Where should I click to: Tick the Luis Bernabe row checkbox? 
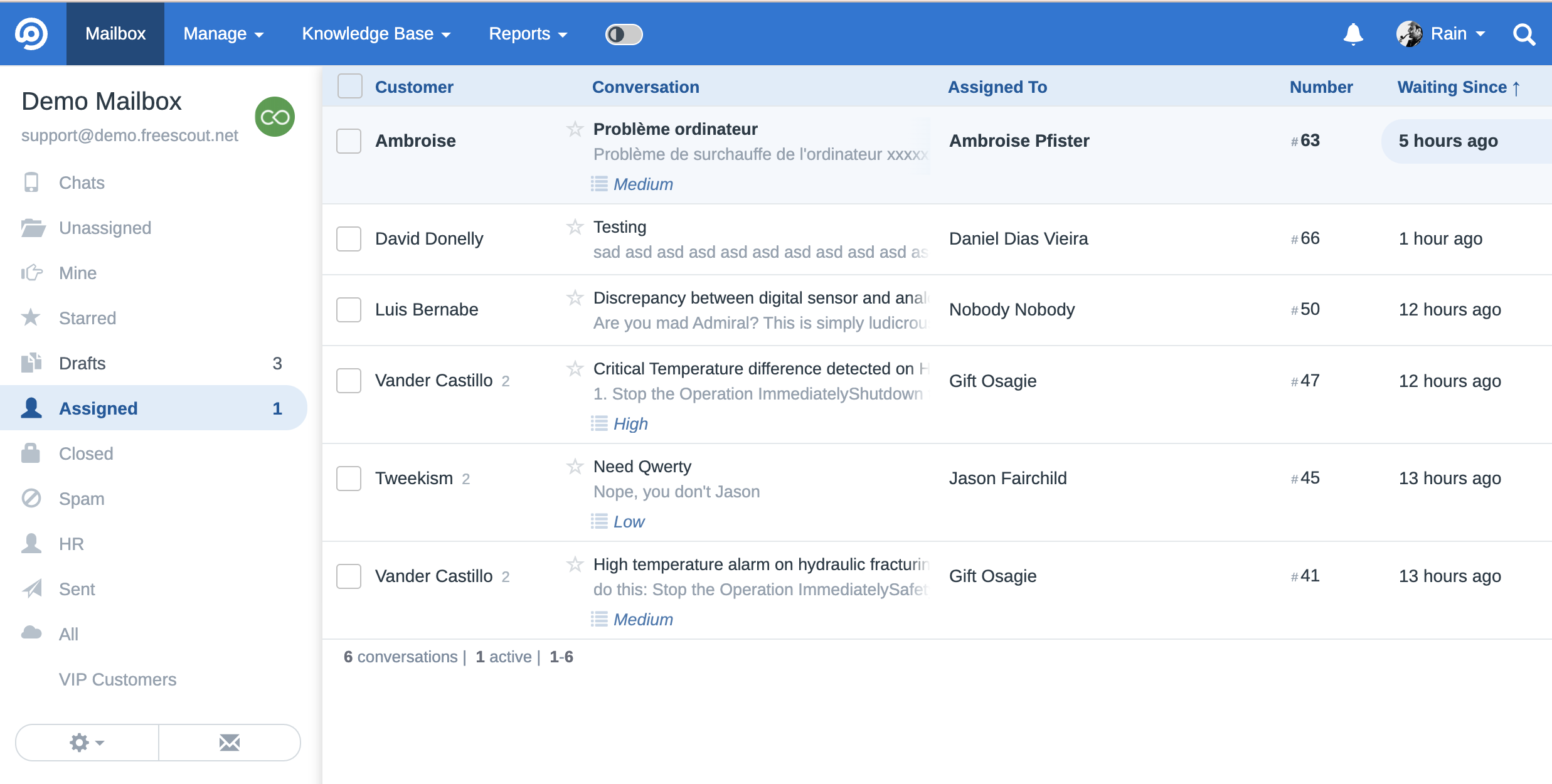tap(349, 310)
